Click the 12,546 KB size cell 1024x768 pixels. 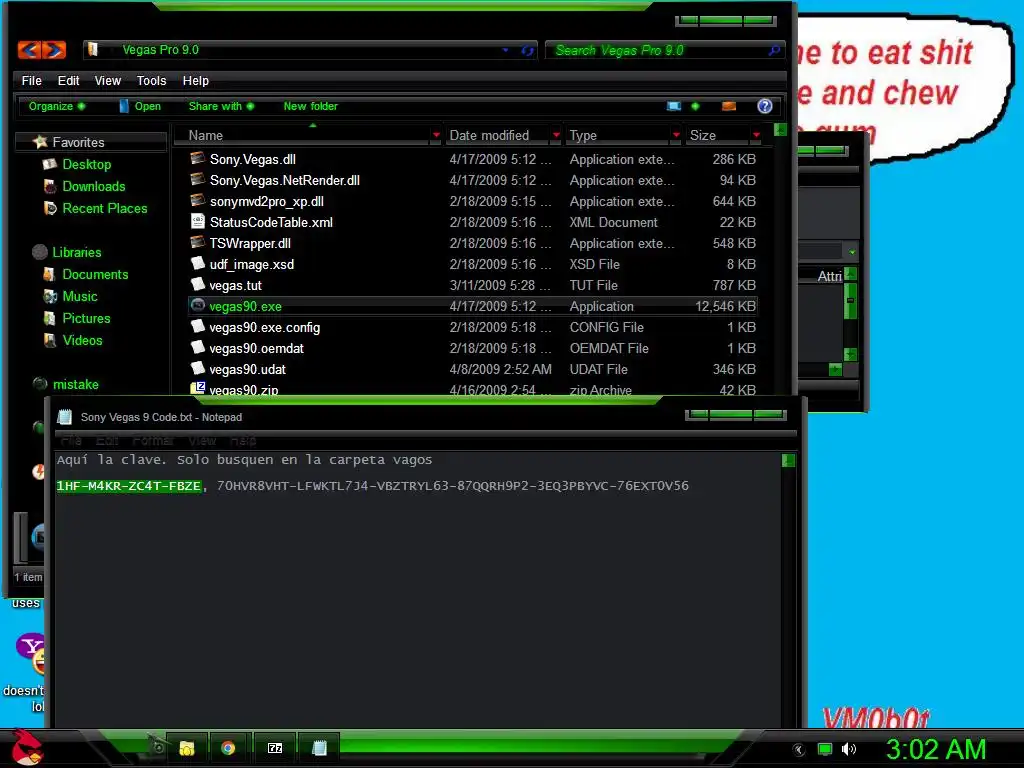725,306
